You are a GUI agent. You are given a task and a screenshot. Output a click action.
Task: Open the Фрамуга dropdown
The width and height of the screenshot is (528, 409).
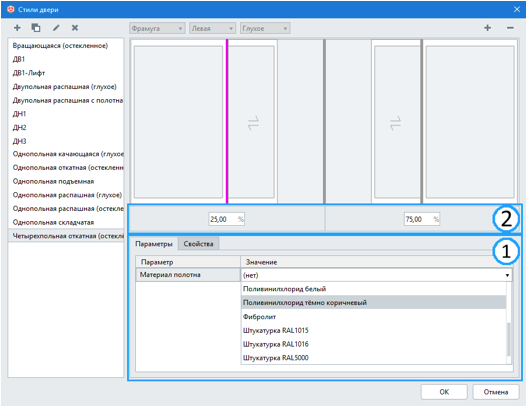pyautogui.click(x=157, y=29)
